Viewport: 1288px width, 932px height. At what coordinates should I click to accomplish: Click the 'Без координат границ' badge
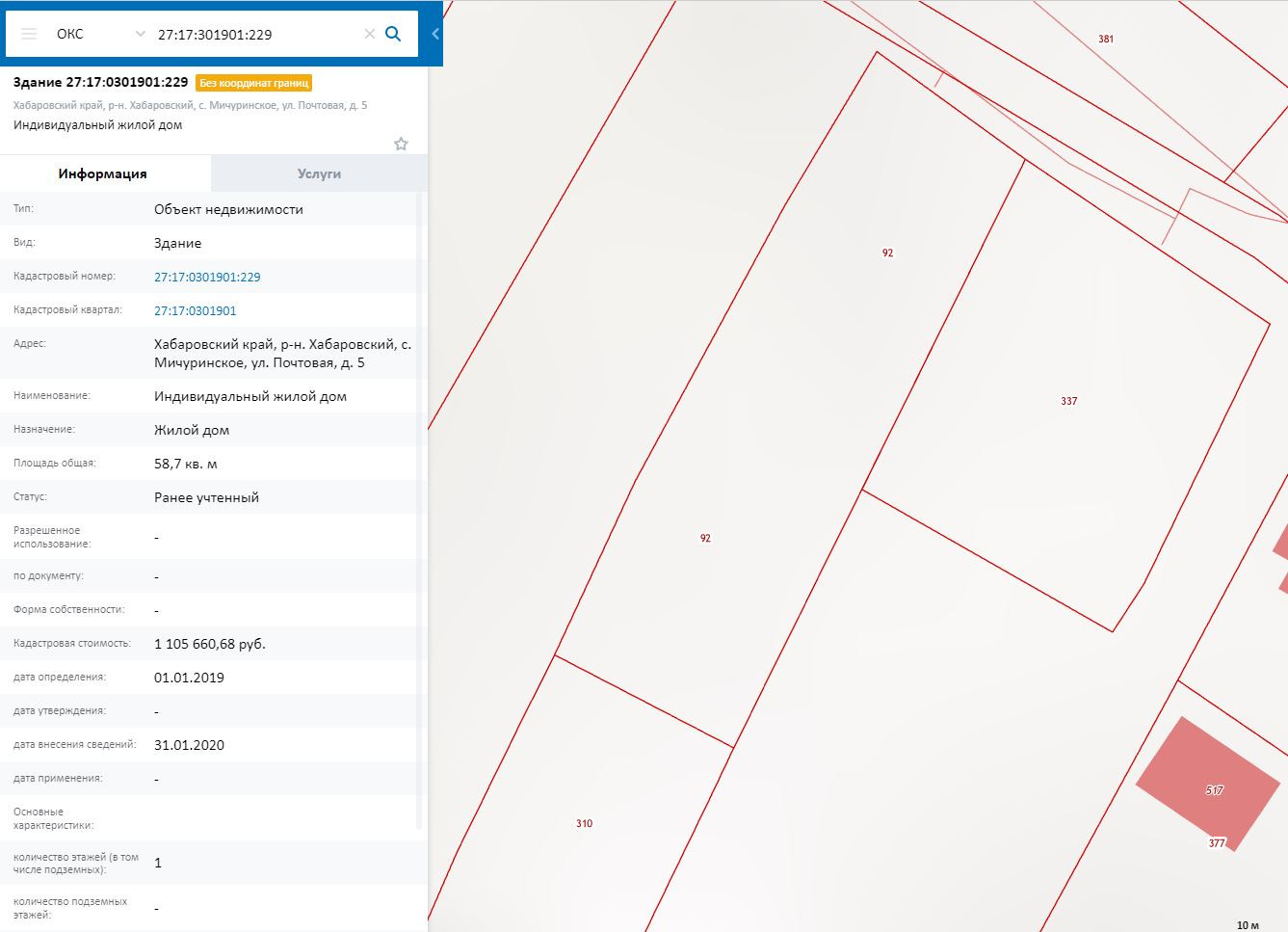pyautogui.click(x=254, y=83)
